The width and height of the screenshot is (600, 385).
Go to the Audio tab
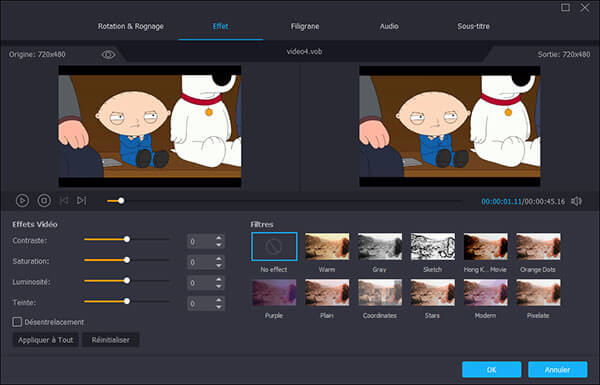pyautogui.click(x=389, y=26)
